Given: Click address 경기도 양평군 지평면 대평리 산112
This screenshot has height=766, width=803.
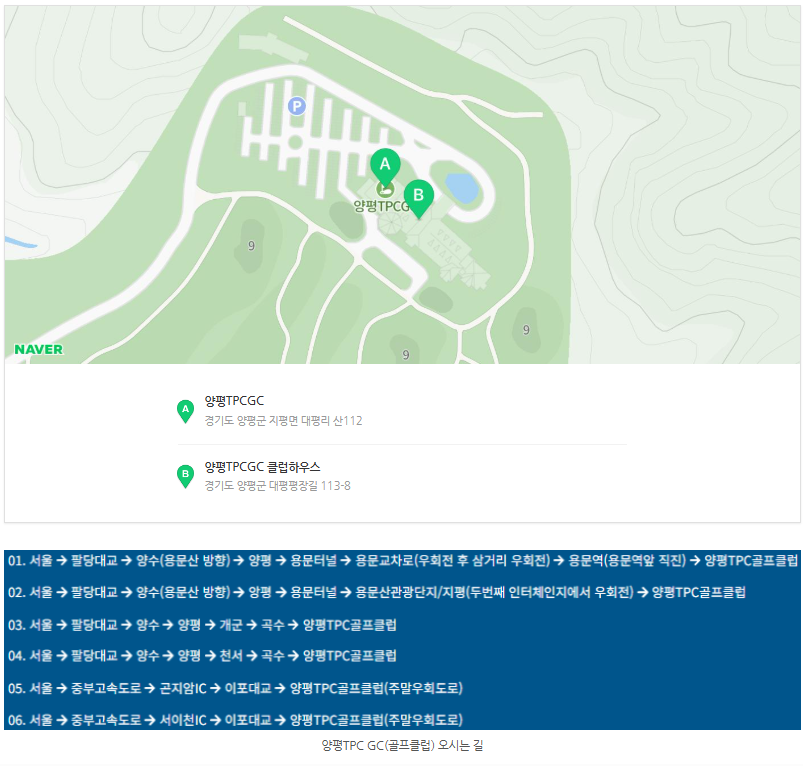Looking at the screenshot, I should coord(283,421).
